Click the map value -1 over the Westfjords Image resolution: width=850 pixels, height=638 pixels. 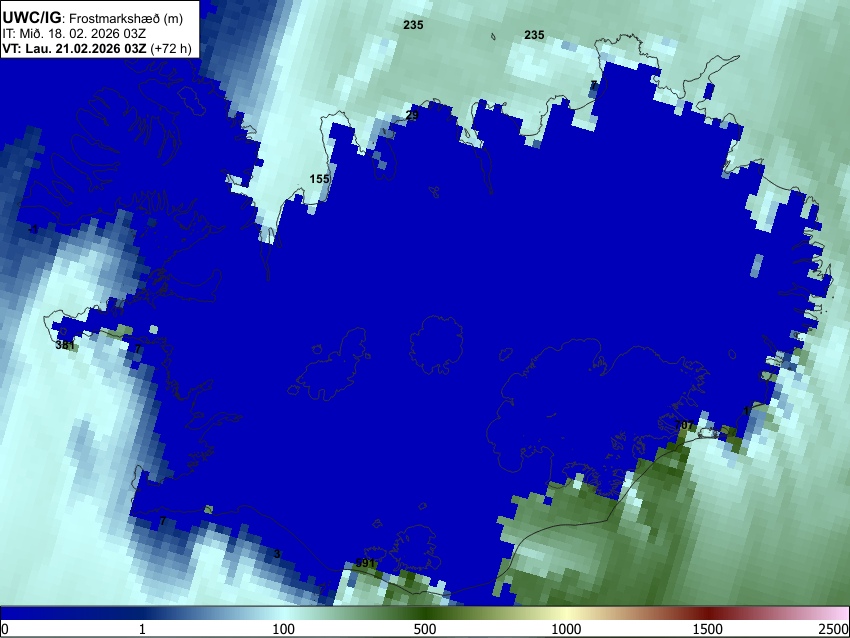34,229
